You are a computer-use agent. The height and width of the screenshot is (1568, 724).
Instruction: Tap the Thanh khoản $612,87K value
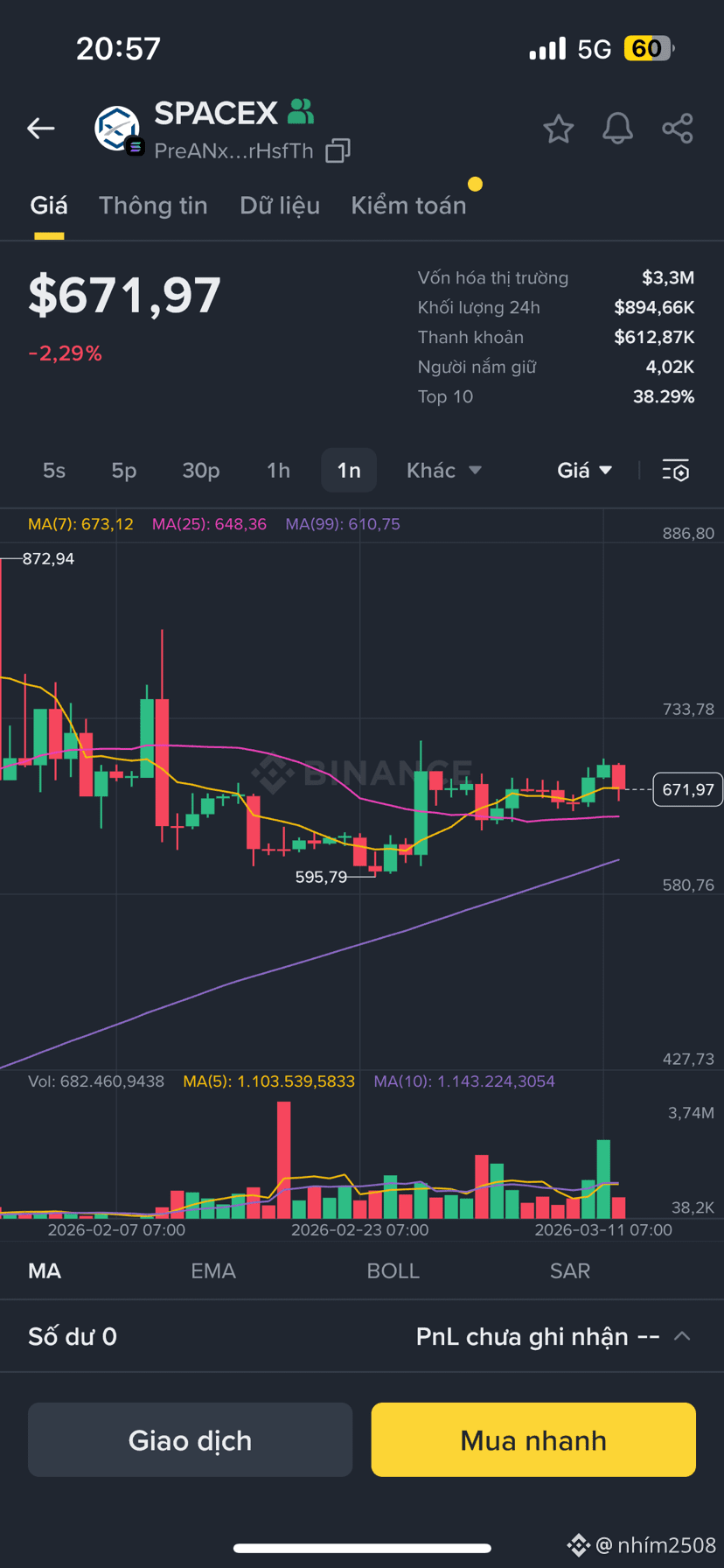tap(654, 337)
